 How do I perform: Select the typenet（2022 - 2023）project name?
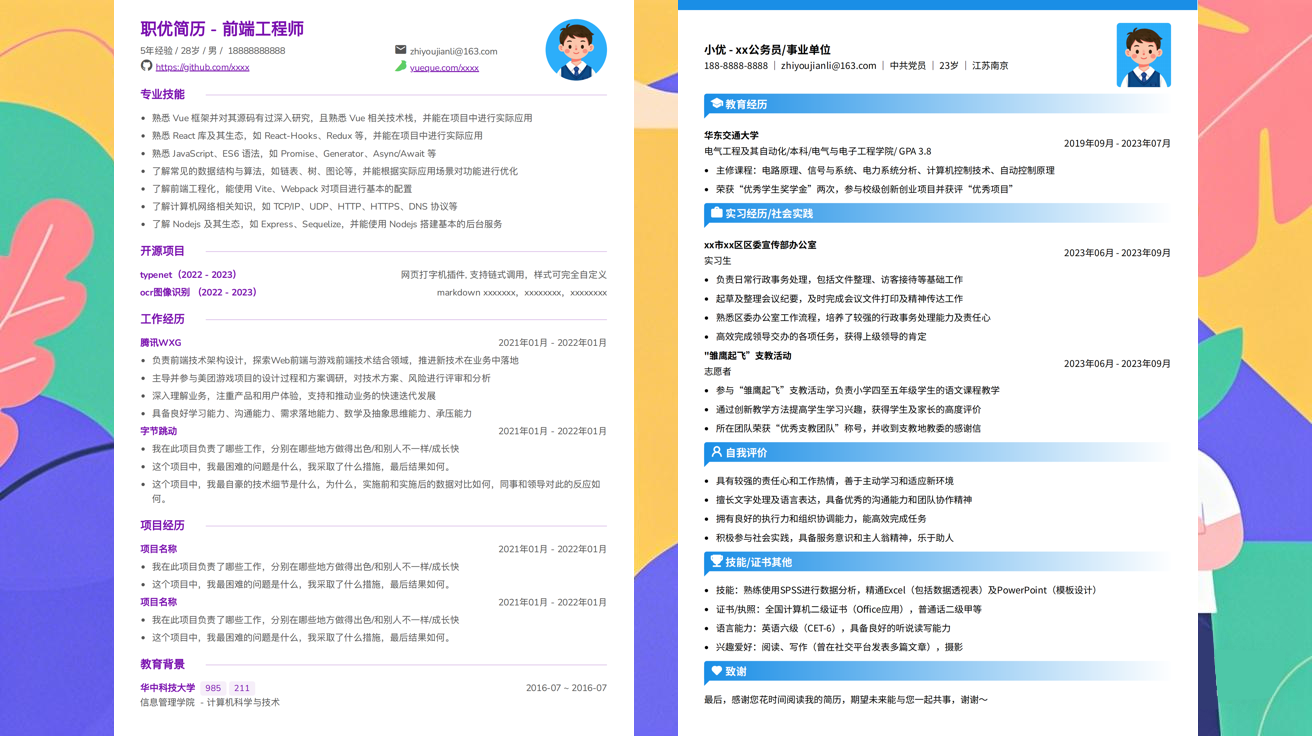tap(189, 274)
